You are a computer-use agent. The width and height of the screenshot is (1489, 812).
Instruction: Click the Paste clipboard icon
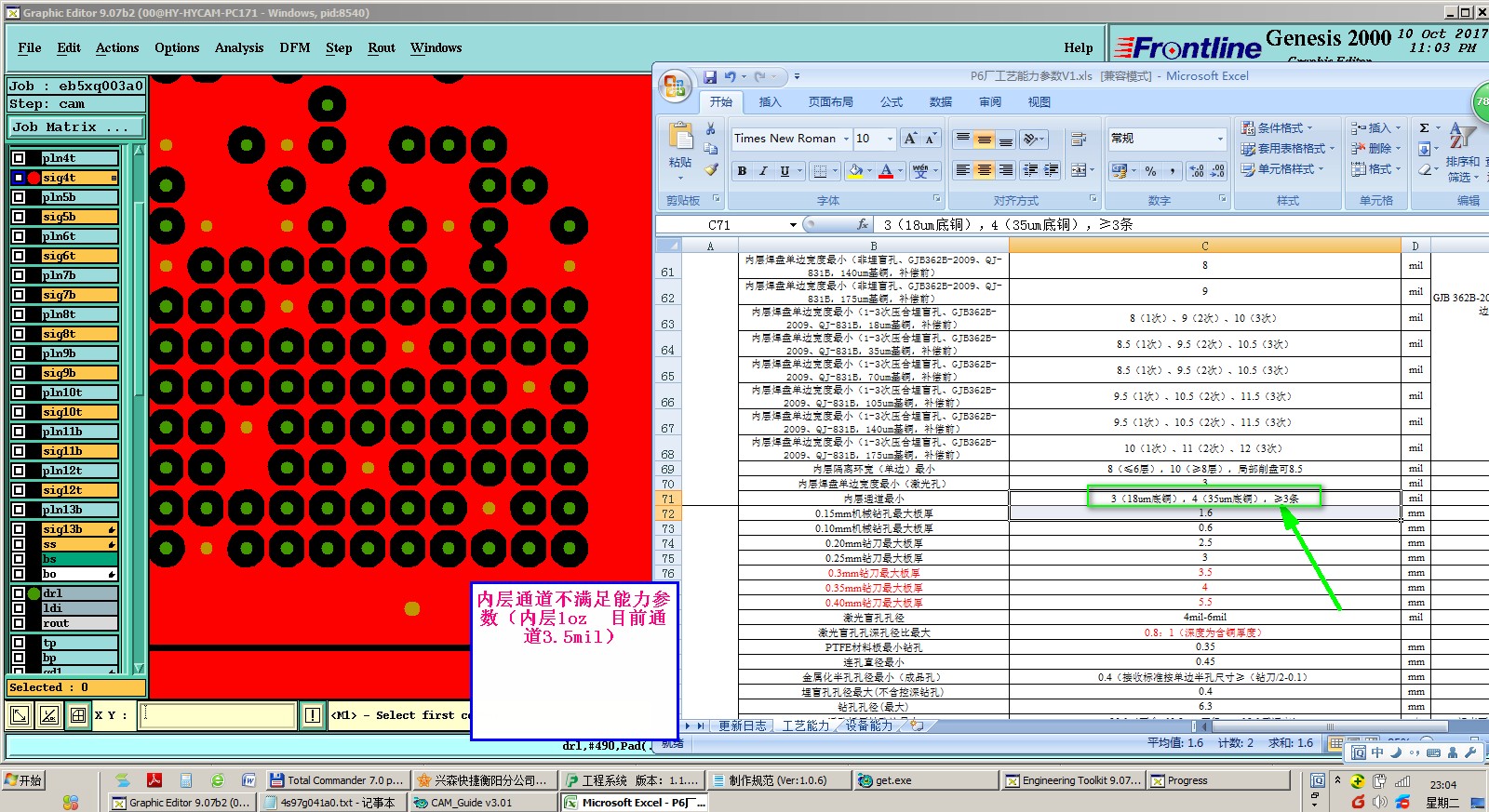680,137
